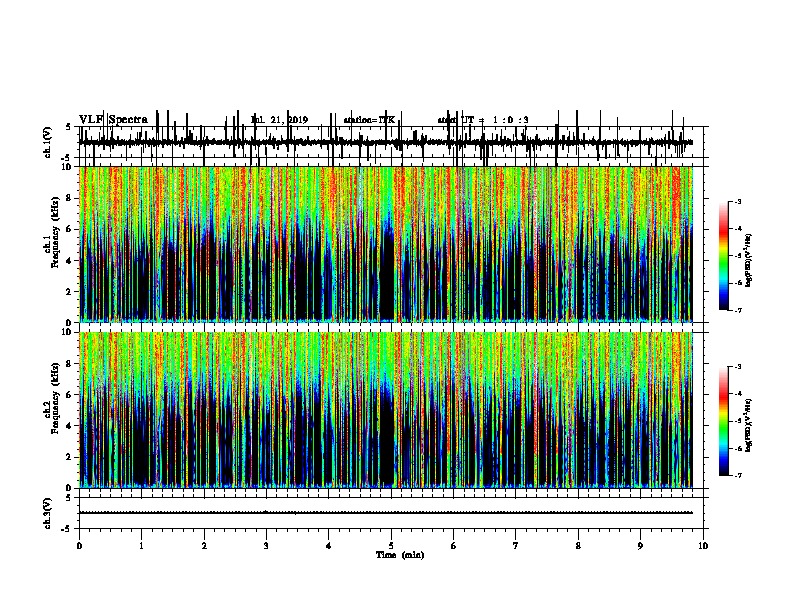Click the time axis tick label "4"
The width and height of the screenshot is (792, 612).
329,546
